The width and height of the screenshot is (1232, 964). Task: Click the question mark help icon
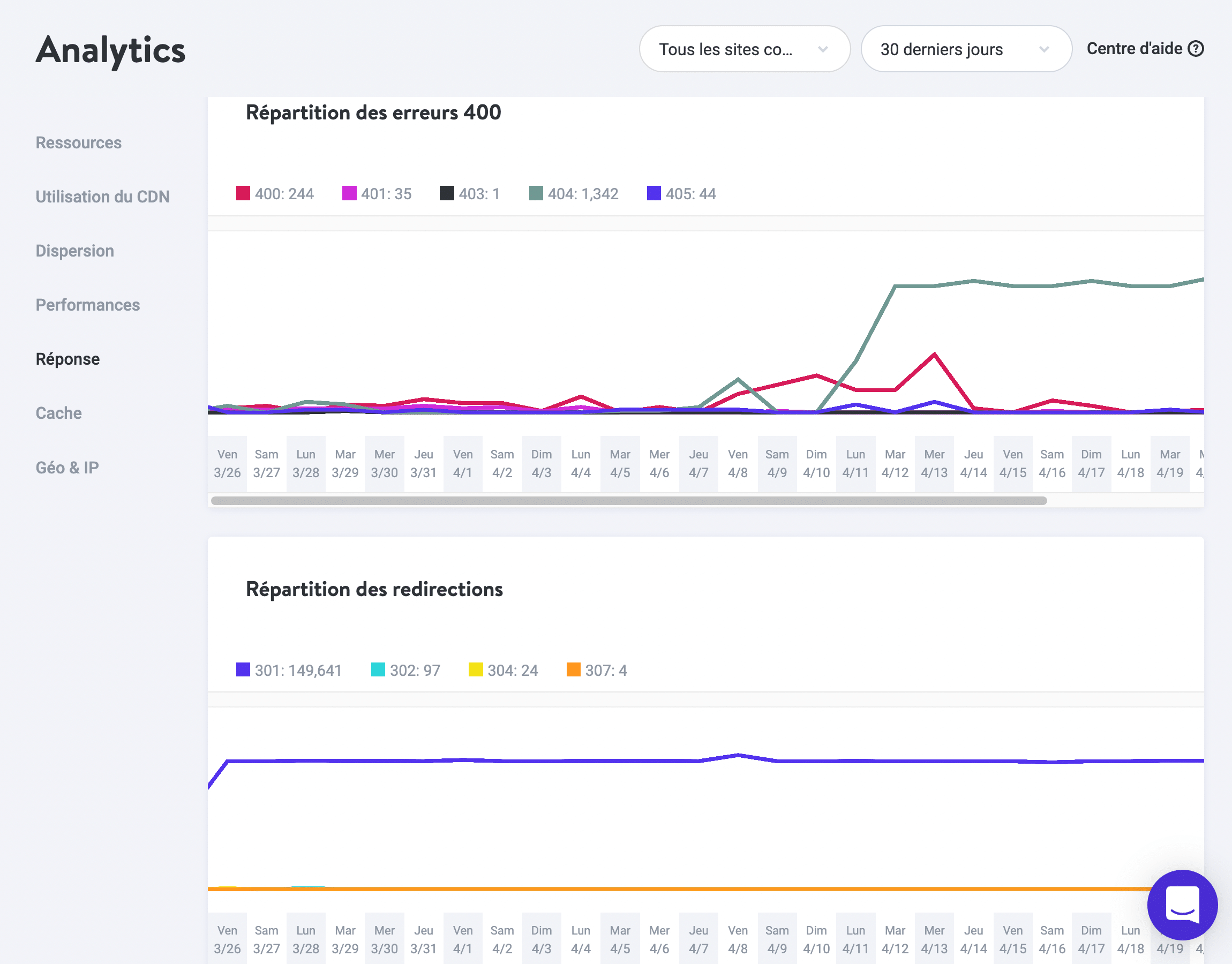tap(1197, 49)
